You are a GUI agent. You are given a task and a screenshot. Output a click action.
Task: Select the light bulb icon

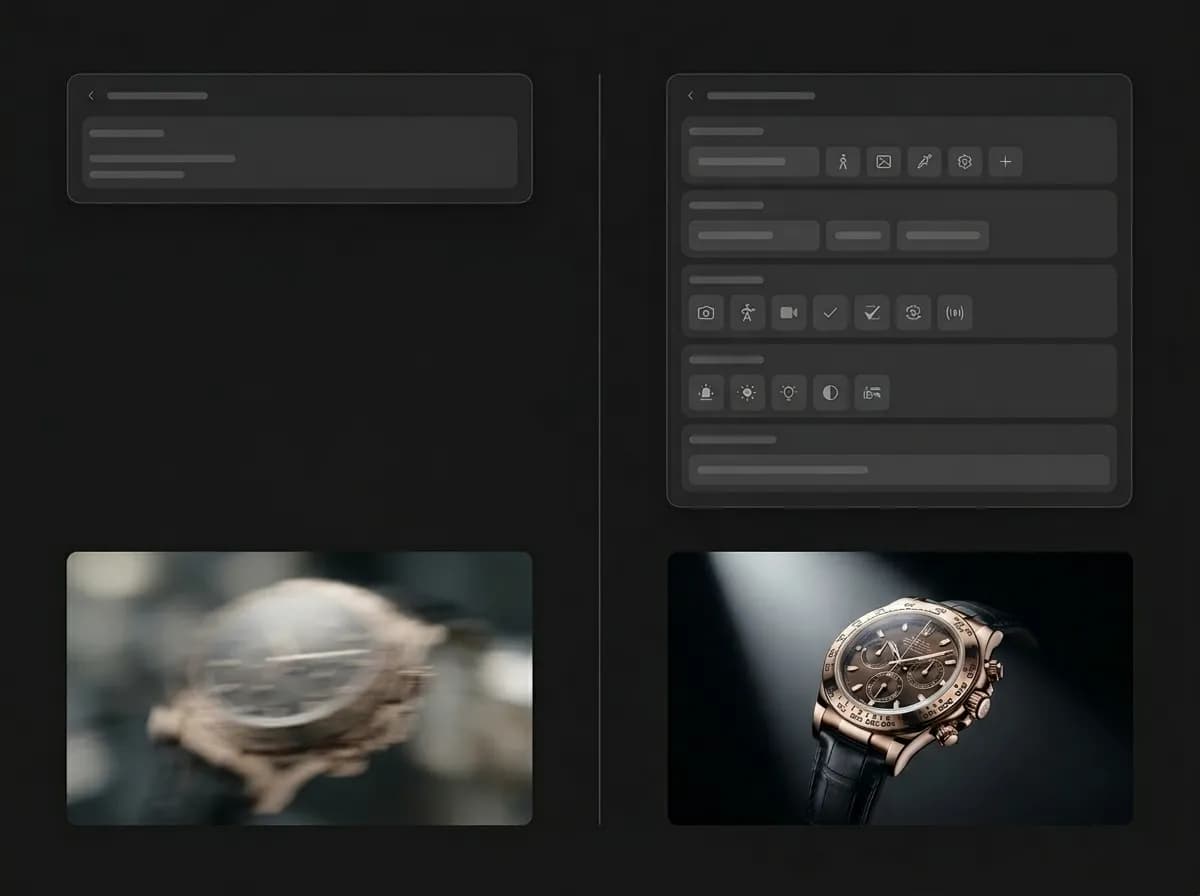pos(789,393)
